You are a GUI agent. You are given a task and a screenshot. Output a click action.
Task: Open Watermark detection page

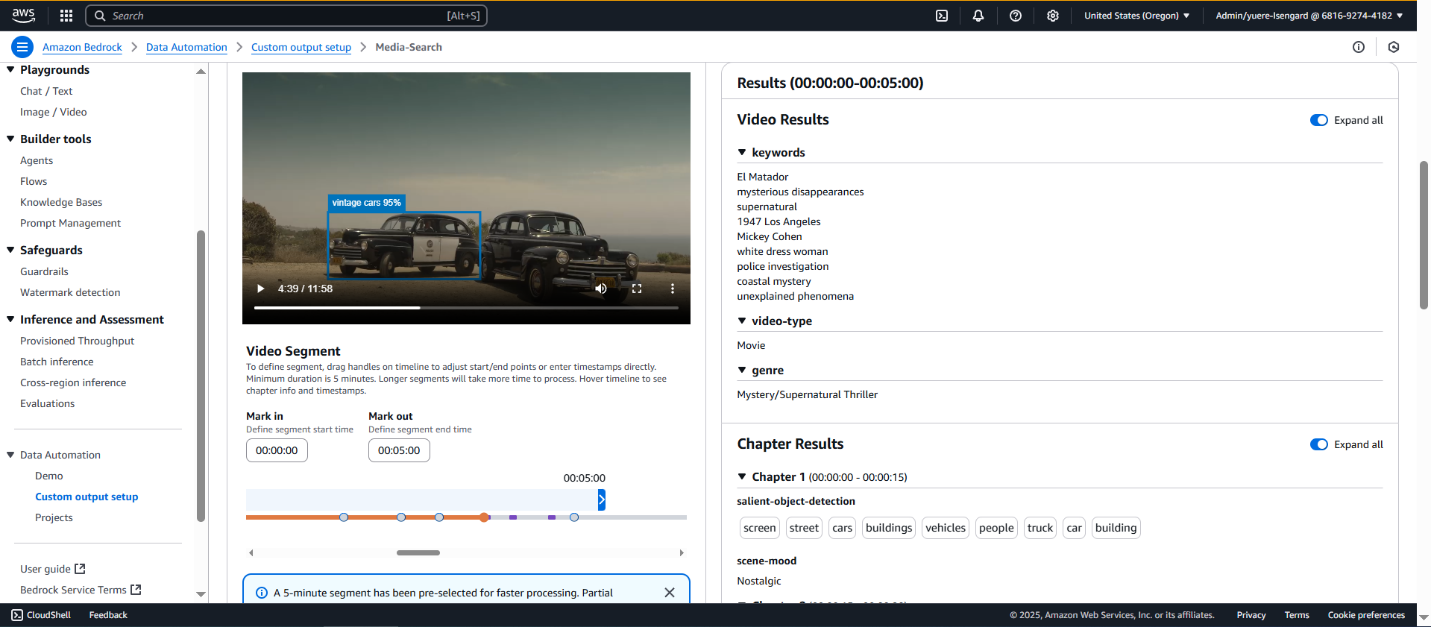tap(70, 292)
